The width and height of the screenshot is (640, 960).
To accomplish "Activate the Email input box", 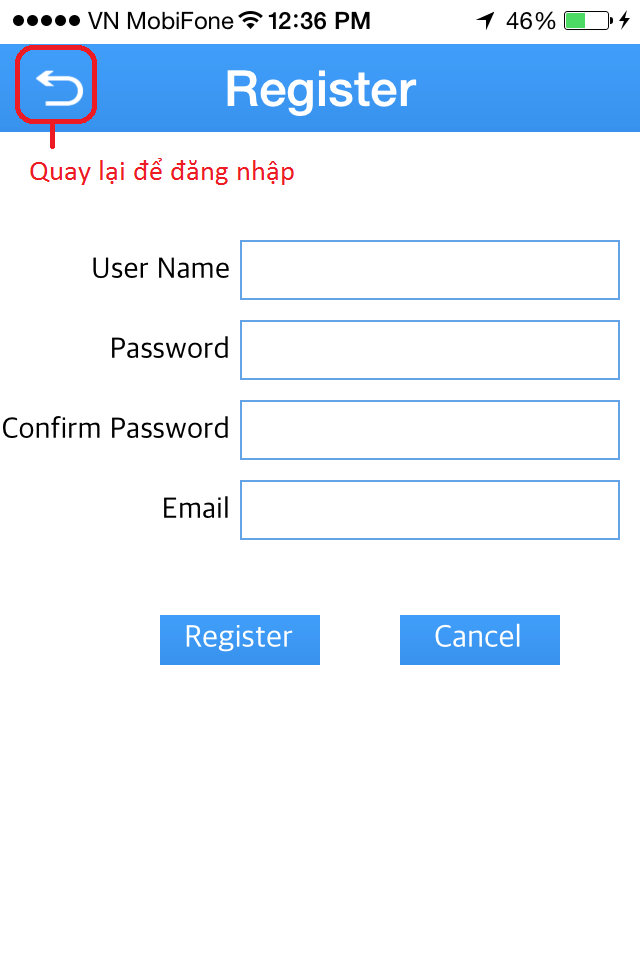I will (x=430, y=510).
